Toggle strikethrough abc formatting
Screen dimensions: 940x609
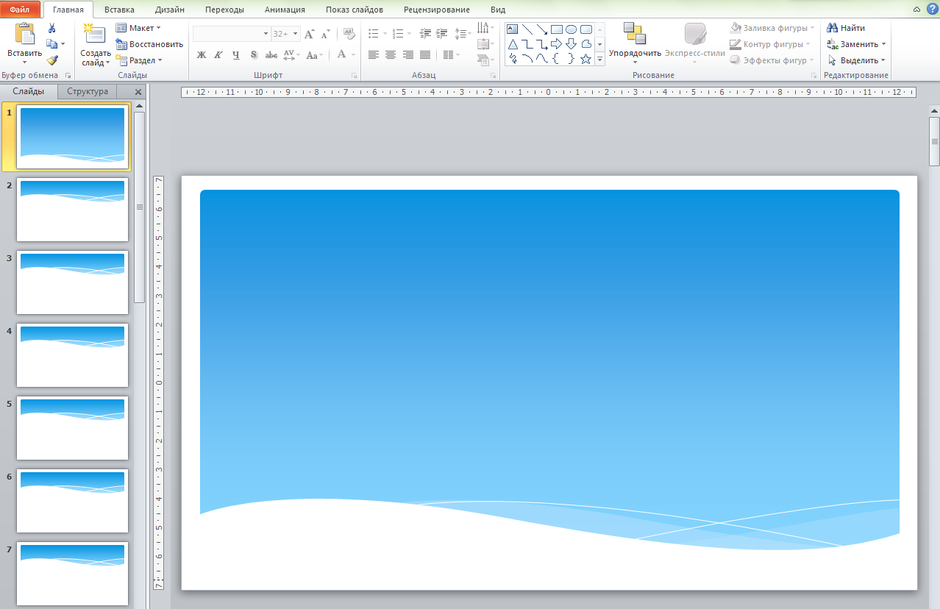tap(271, 55)
